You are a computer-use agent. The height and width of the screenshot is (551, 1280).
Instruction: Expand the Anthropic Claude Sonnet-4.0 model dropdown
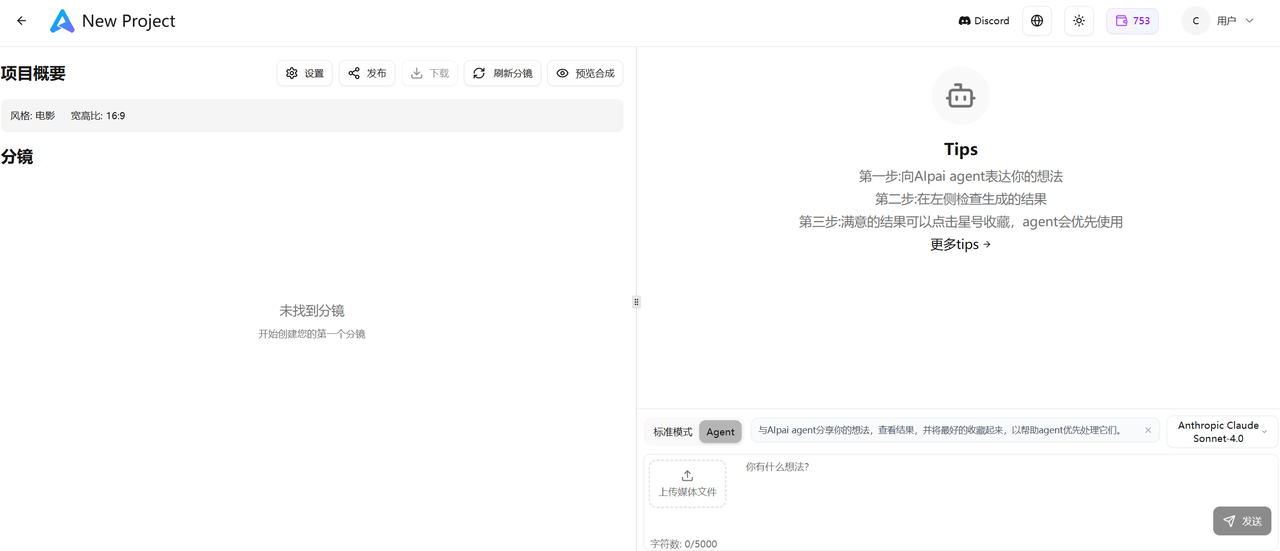point(1221,432)
